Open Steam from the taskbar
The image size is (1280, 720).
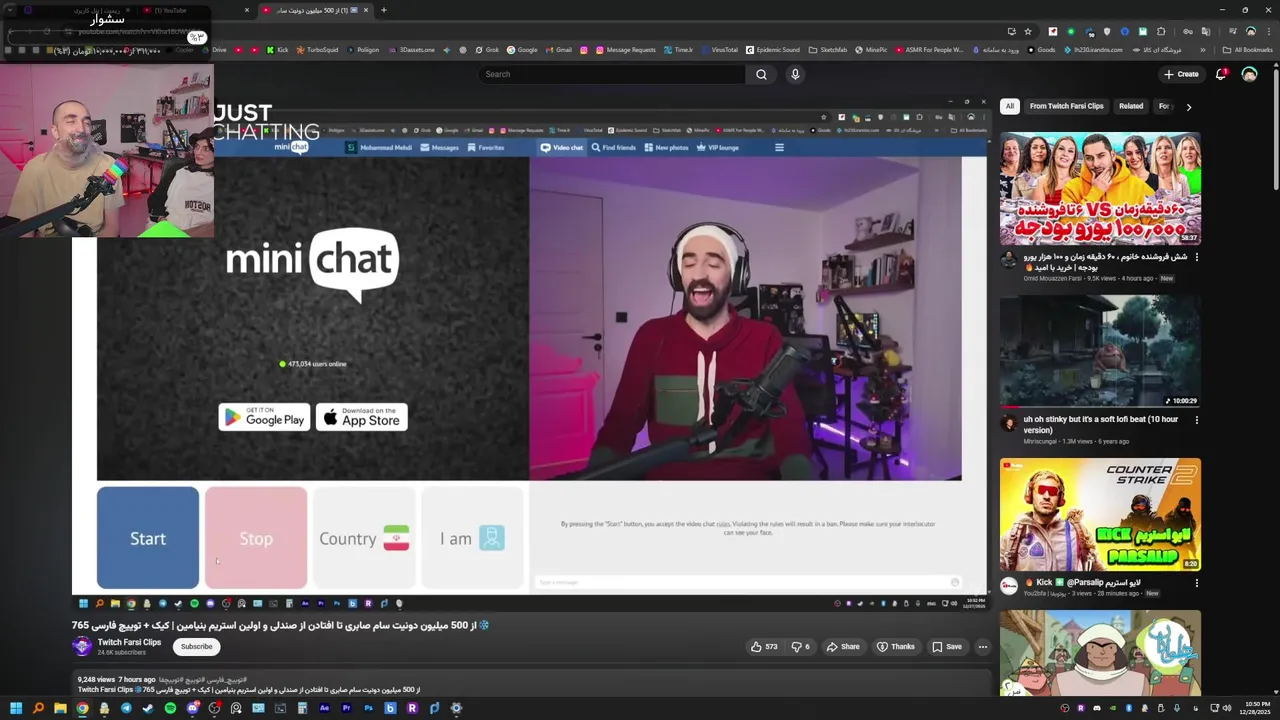point(148,708)
